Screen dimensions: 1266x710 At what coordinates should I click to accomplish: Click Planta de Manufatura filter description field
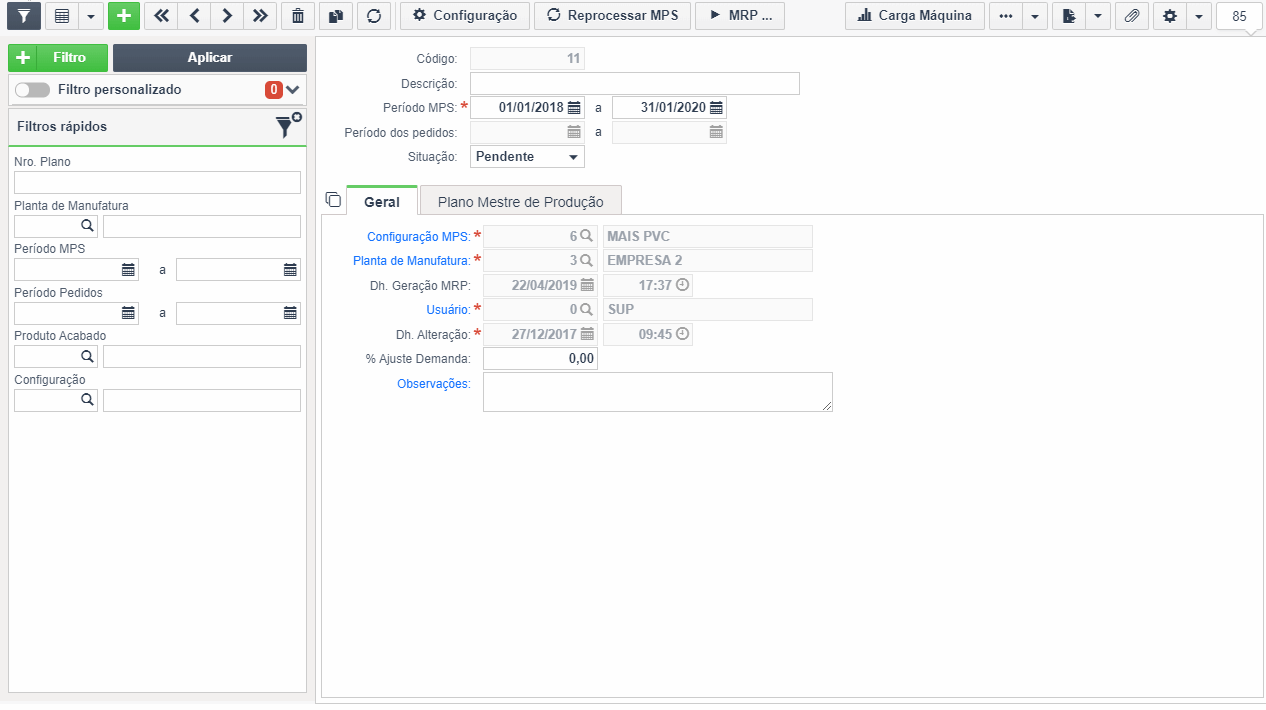202,226
